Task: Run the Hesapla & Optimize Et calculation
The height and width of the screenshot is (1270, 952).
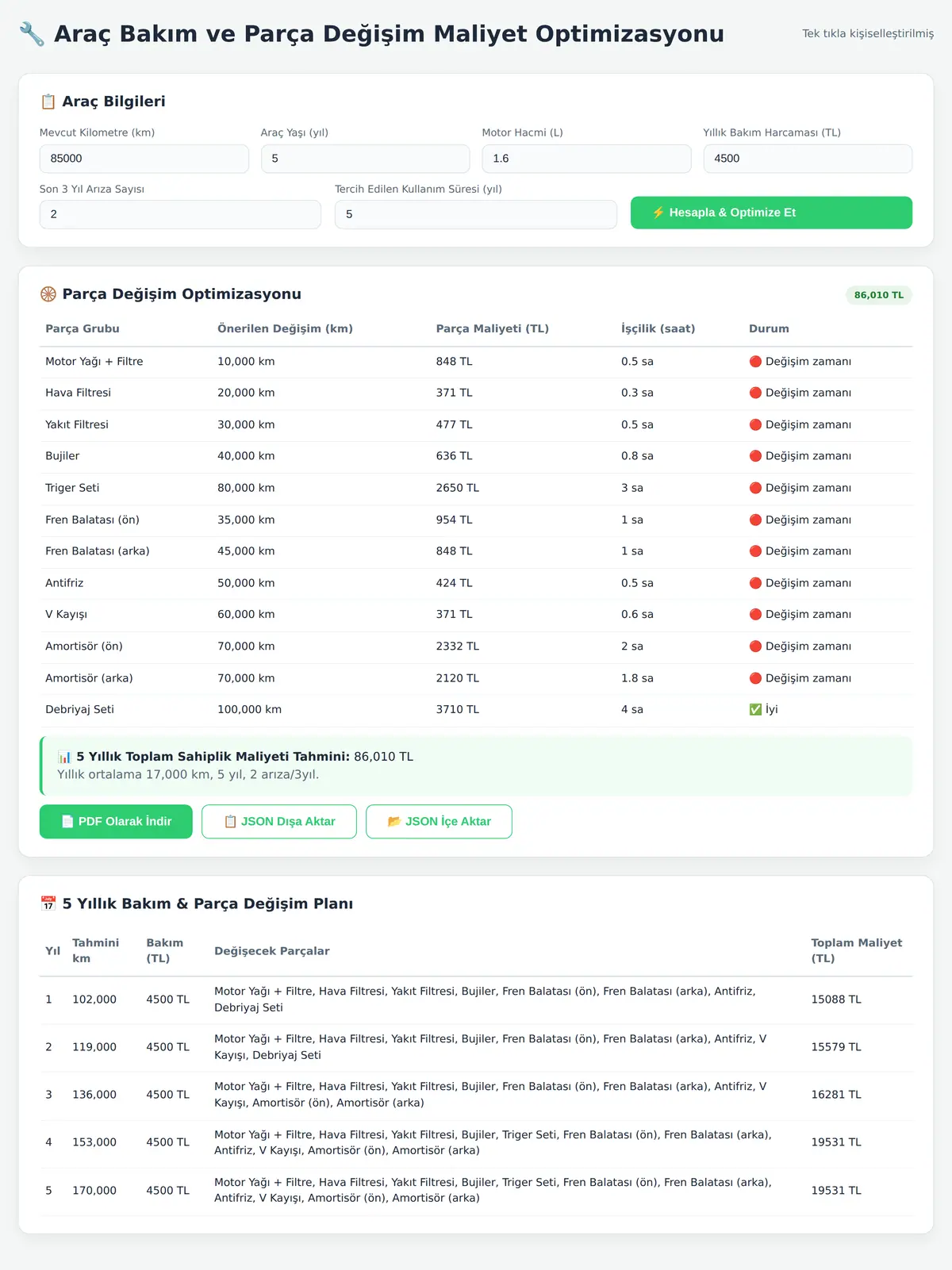Action: pos(771,213)
